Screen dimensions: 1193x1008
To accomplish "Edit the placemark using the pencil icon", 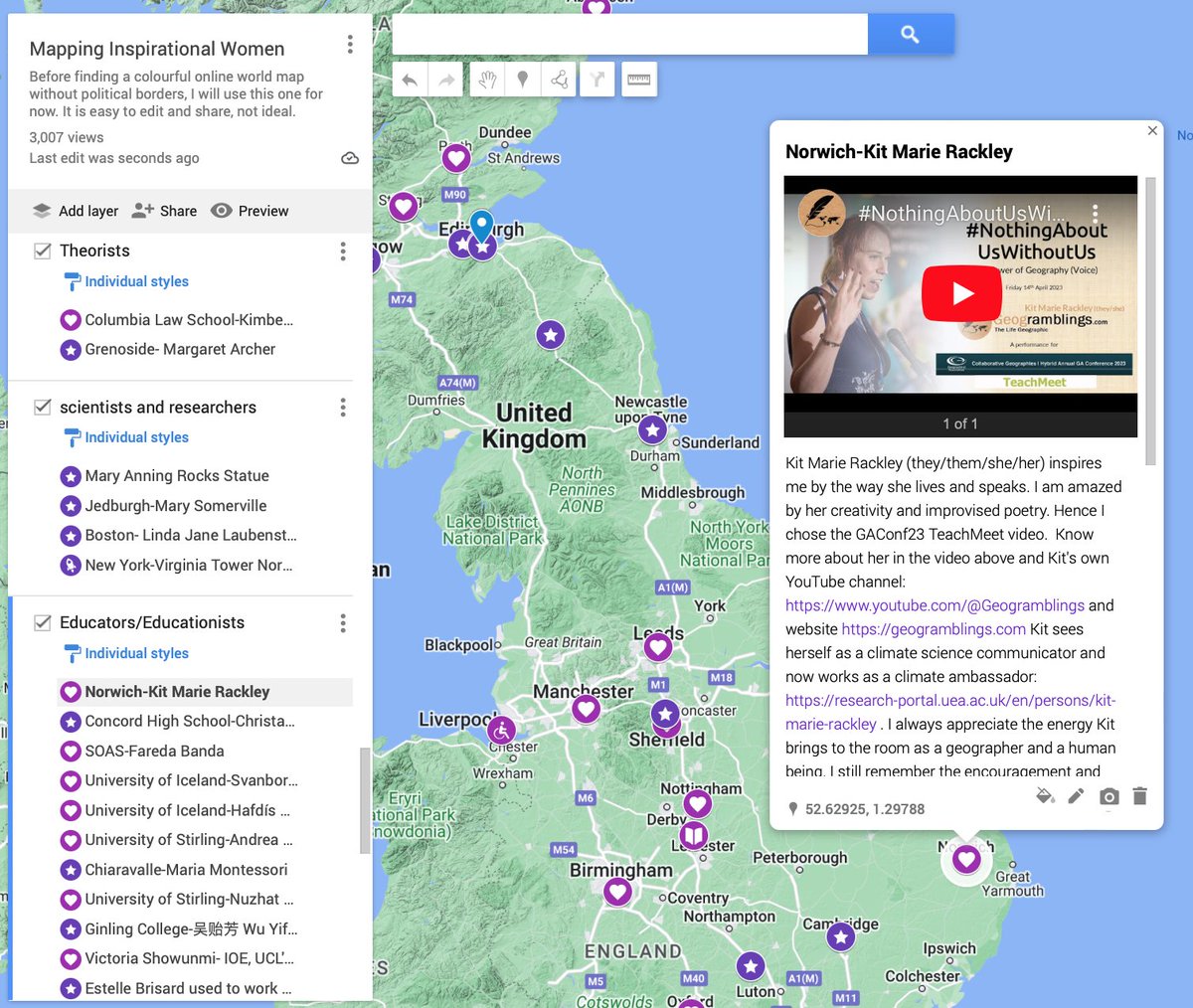I will 1076,796.
